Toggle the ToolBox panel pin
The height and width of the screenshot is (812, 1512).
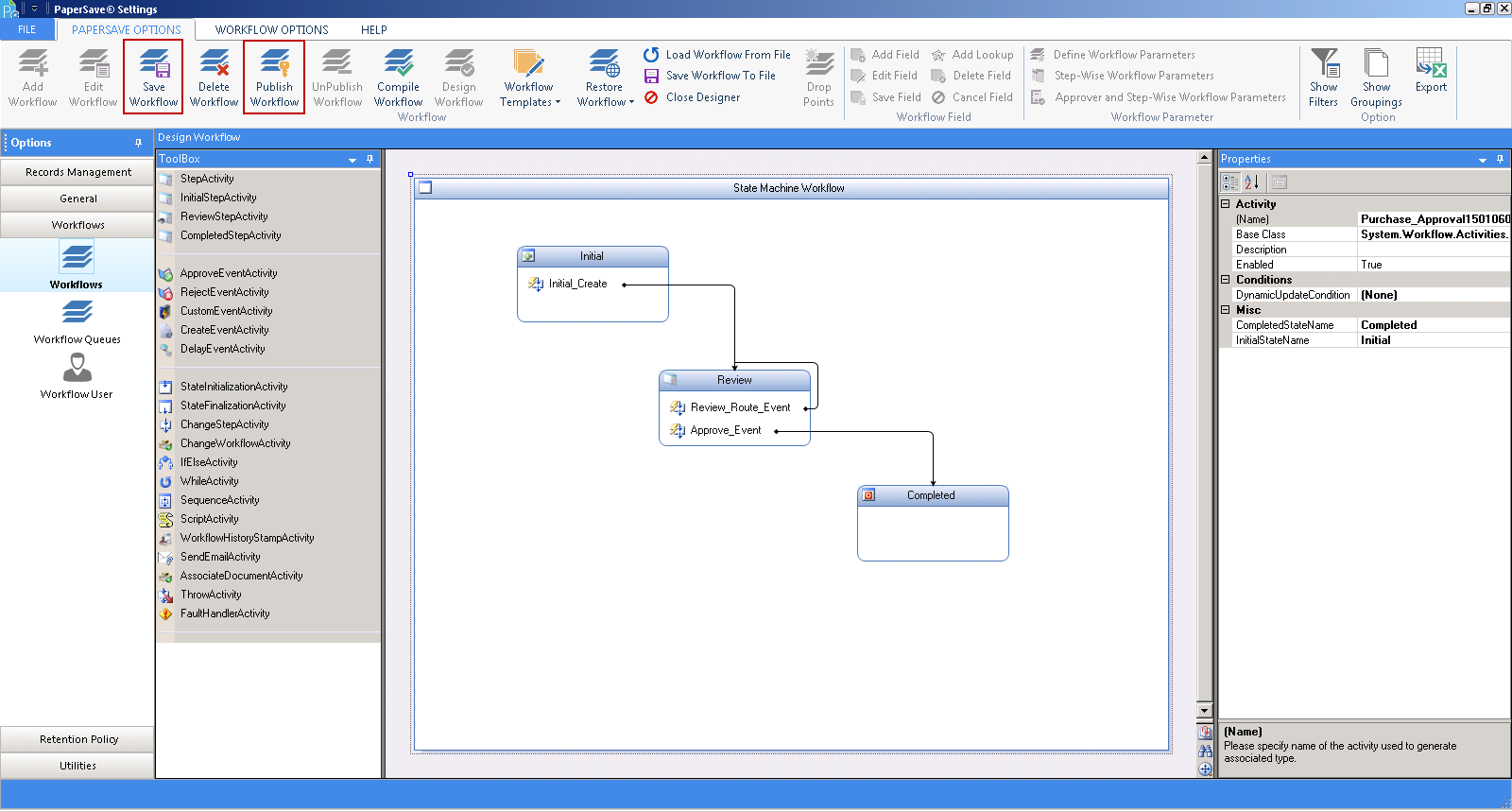click(x=369, y=159)
